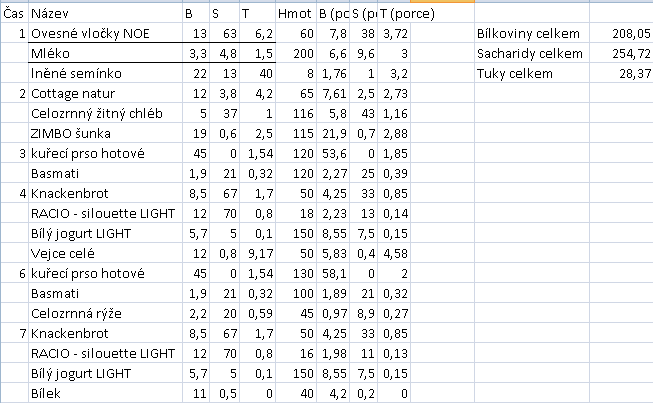The height and width of the screenshot is (403, 653).
Task: Click the 'Bílek' cell in last row
Action: [x=105, y=393]
